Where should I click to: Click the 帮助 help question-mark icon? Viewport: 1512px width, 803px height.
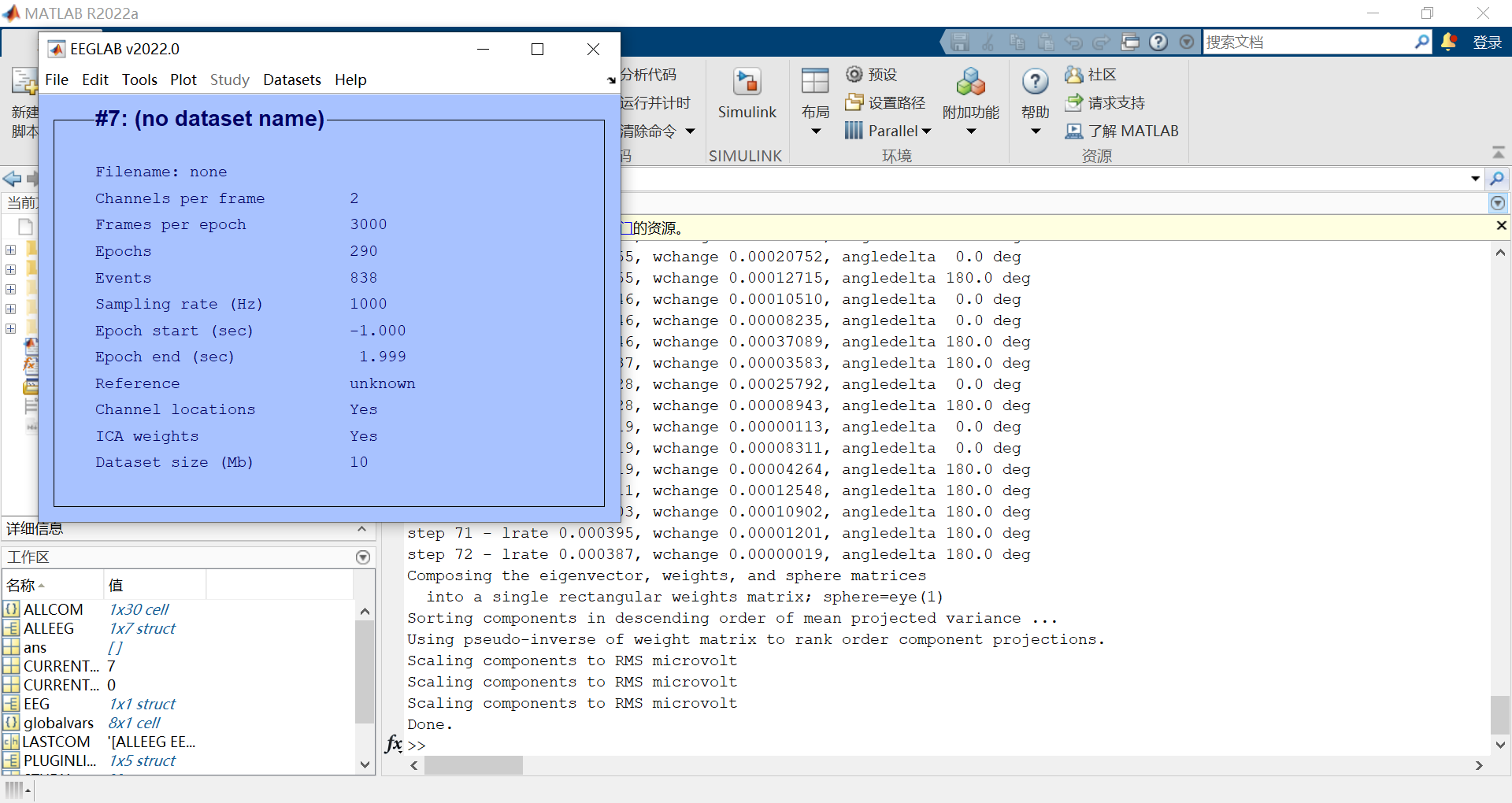(x=1035, y=81)
